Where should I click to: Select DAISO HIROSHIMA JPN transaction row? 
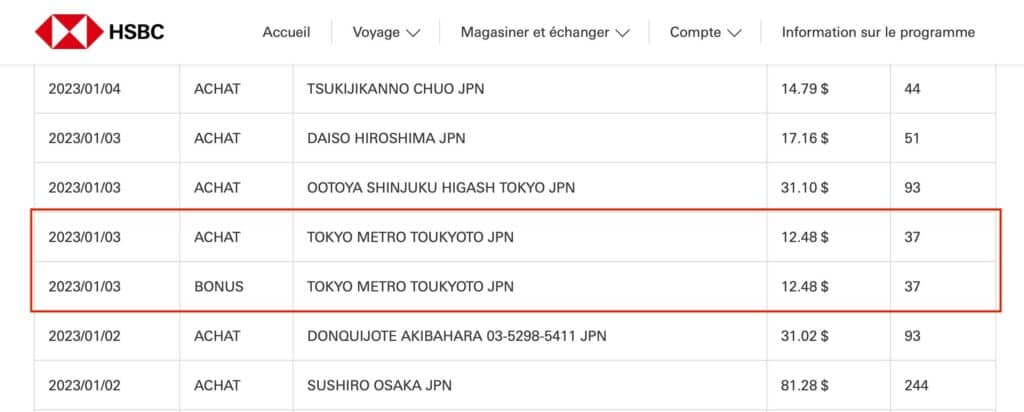(386, 138)
